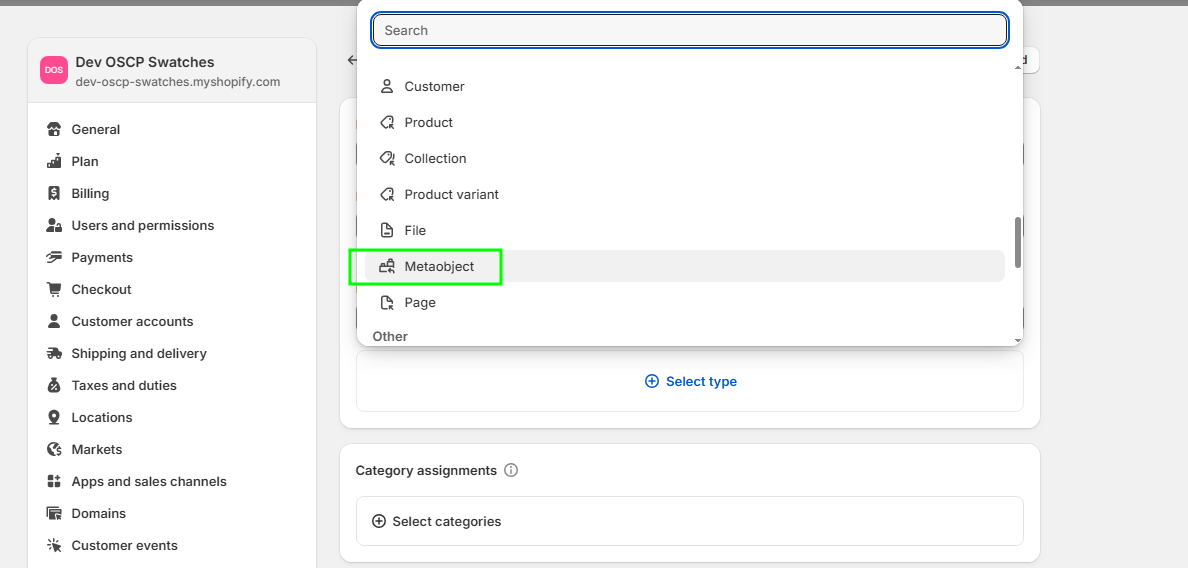Click the Markets globe icon

tap(54, 450)
